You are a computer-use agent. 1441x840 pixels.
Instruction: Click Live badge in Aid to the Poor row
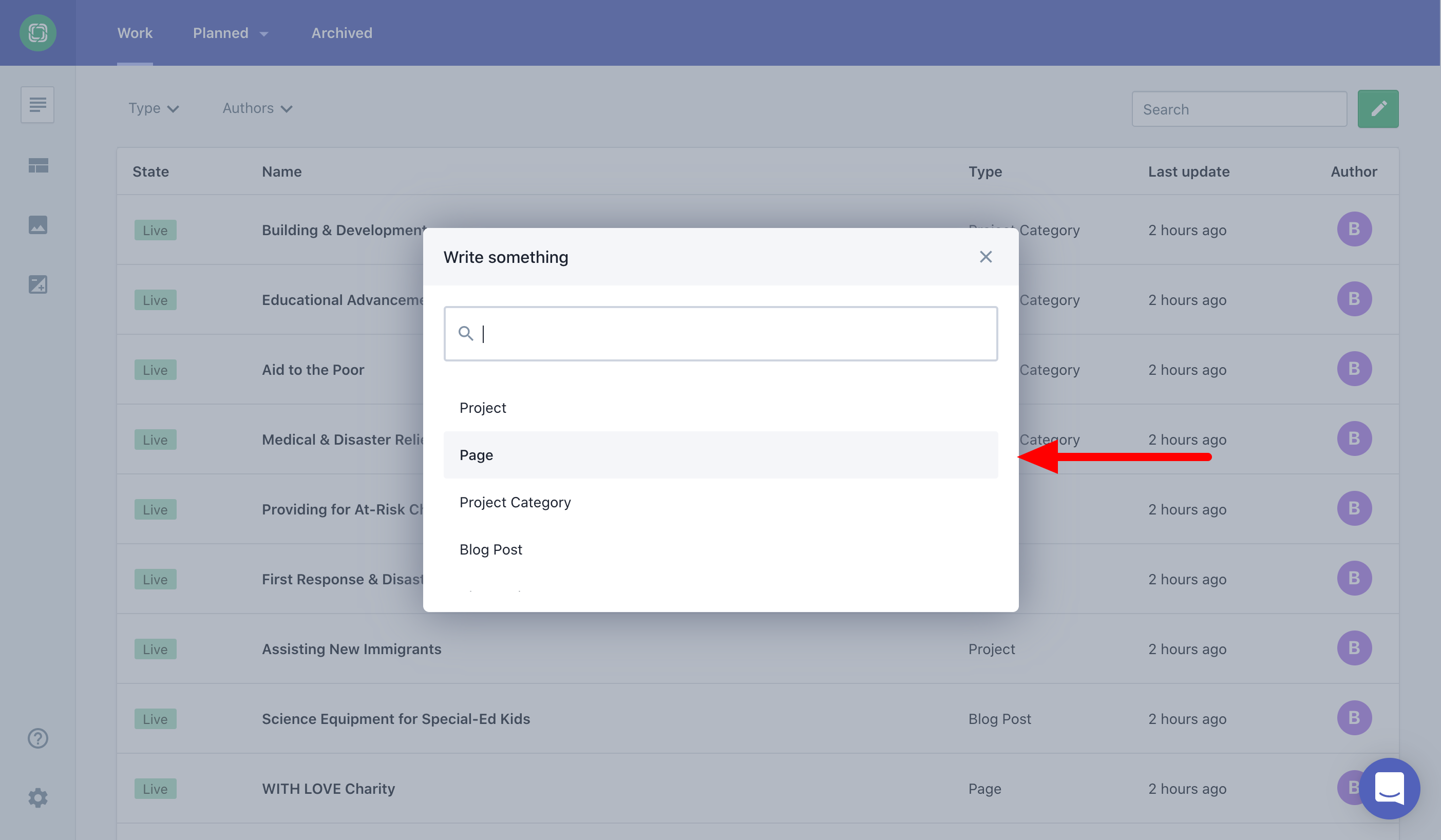tap(155, 370)
